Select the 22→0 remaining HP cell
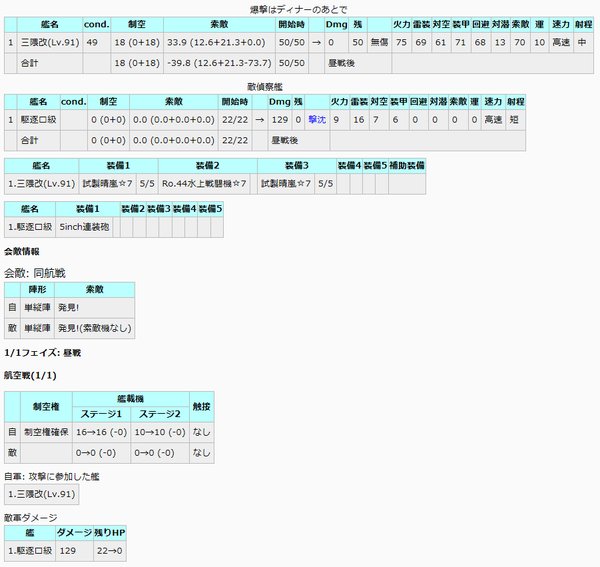The image size is (600, 567). (110, 551)
